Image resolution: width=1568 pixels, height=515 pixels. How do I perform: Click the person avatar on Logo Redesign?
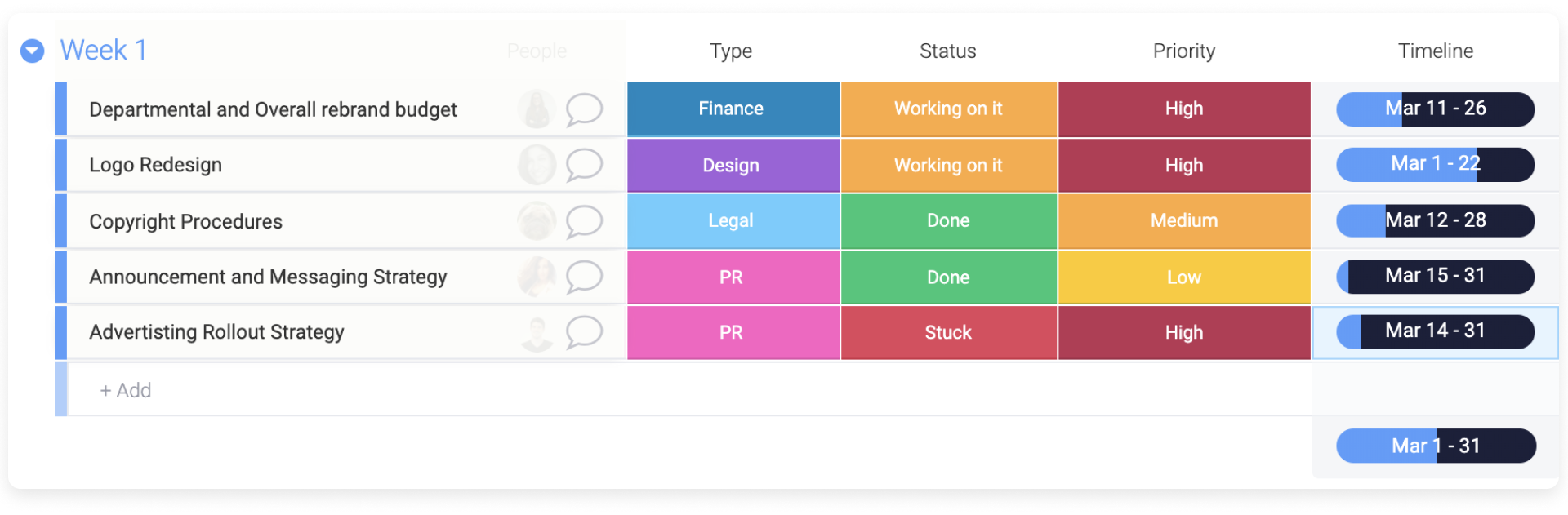(537, 165)
